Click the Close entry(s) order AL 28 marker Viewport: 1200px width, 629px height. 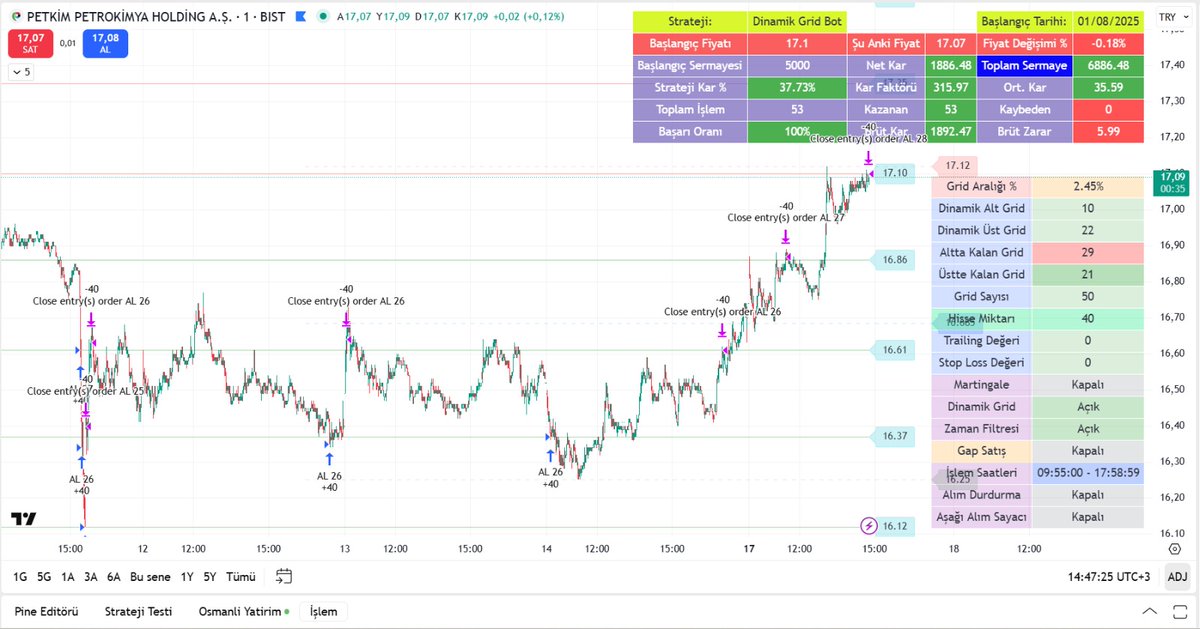pos(869,139)
